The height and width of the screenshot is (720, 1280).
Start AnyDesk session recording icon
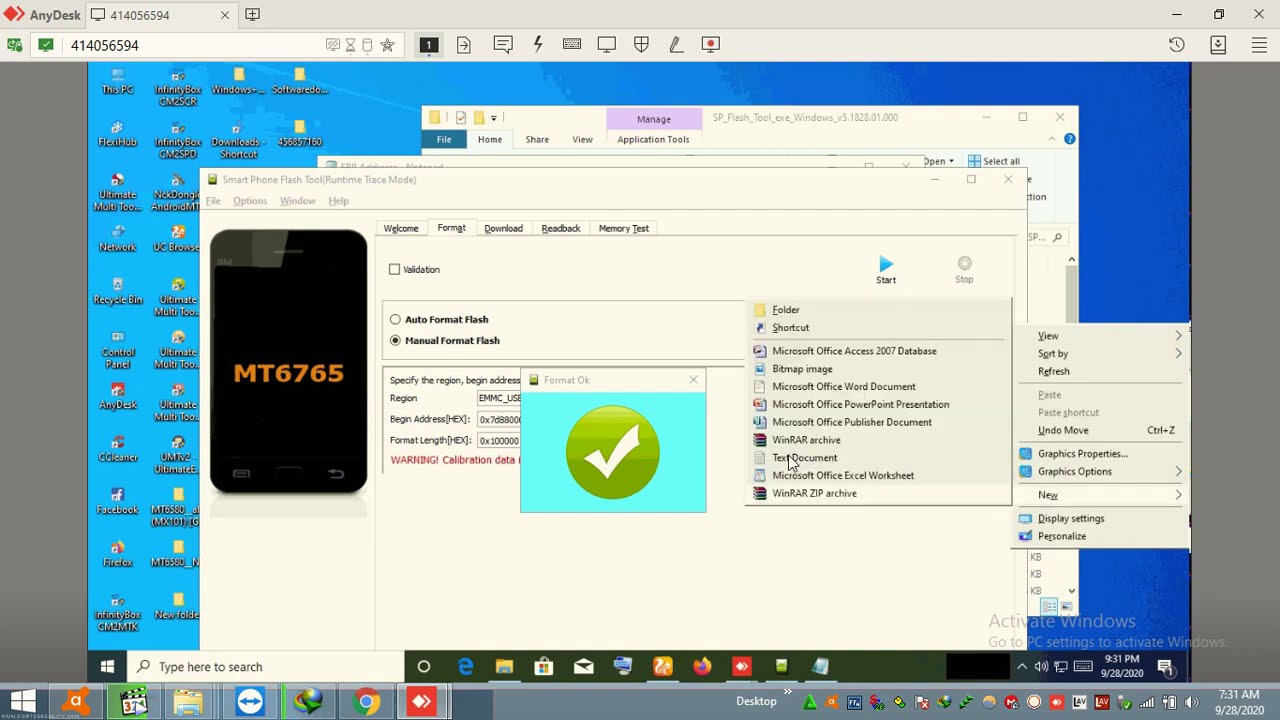[x=711, y=44]
